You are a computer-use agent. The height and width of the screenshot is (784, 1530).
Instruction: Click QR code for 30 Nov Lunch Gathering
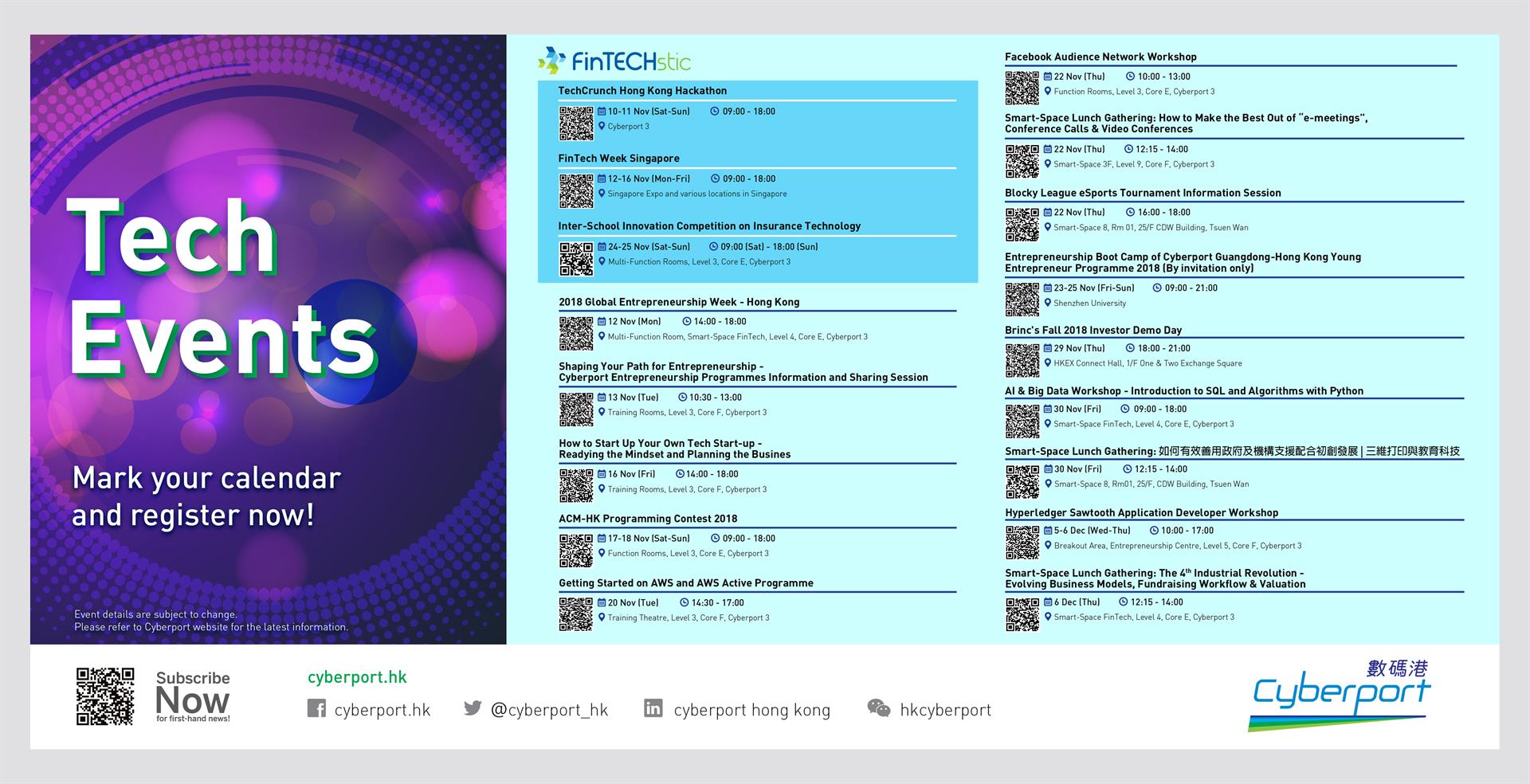1022,481
